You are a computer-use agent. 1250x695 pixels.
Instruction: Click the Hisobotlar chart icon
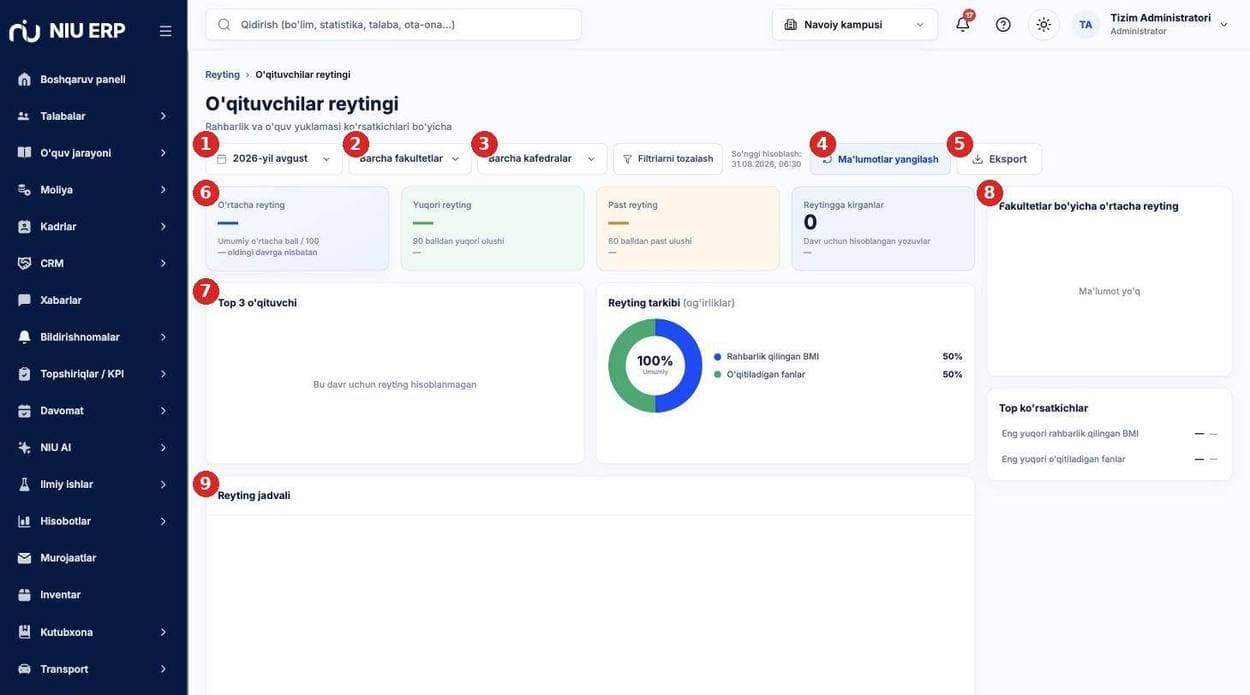(24, 521)
